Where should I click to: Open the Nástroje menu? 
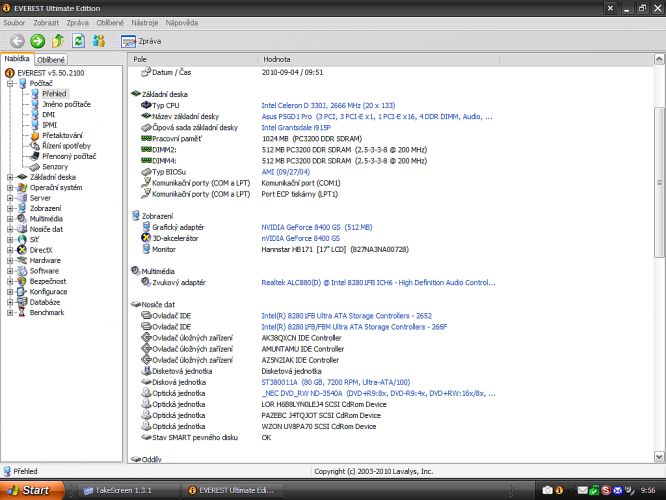tap(144, 23)
